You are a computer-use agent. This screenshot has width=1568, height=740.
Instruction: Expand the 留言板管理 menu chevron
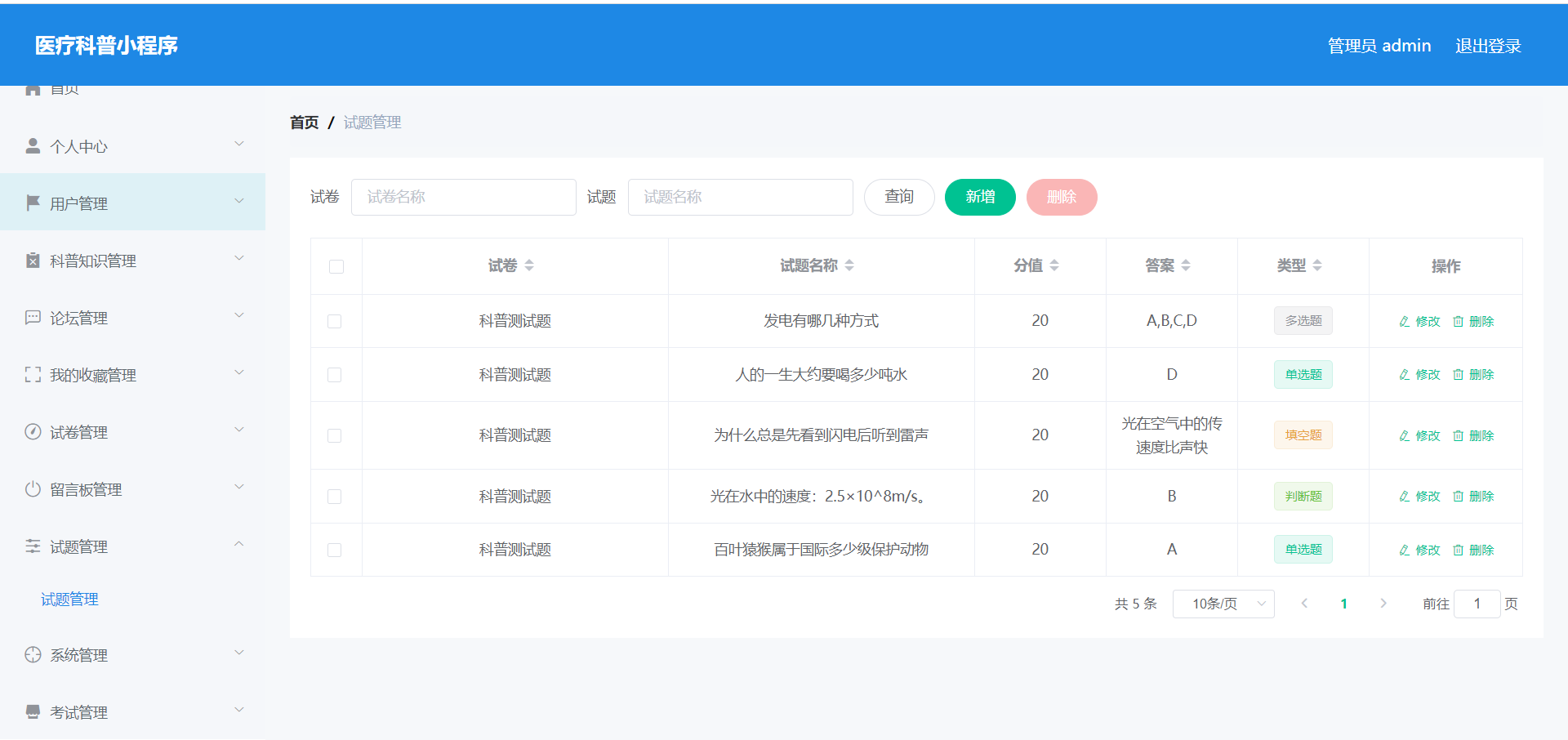(239, 487)
